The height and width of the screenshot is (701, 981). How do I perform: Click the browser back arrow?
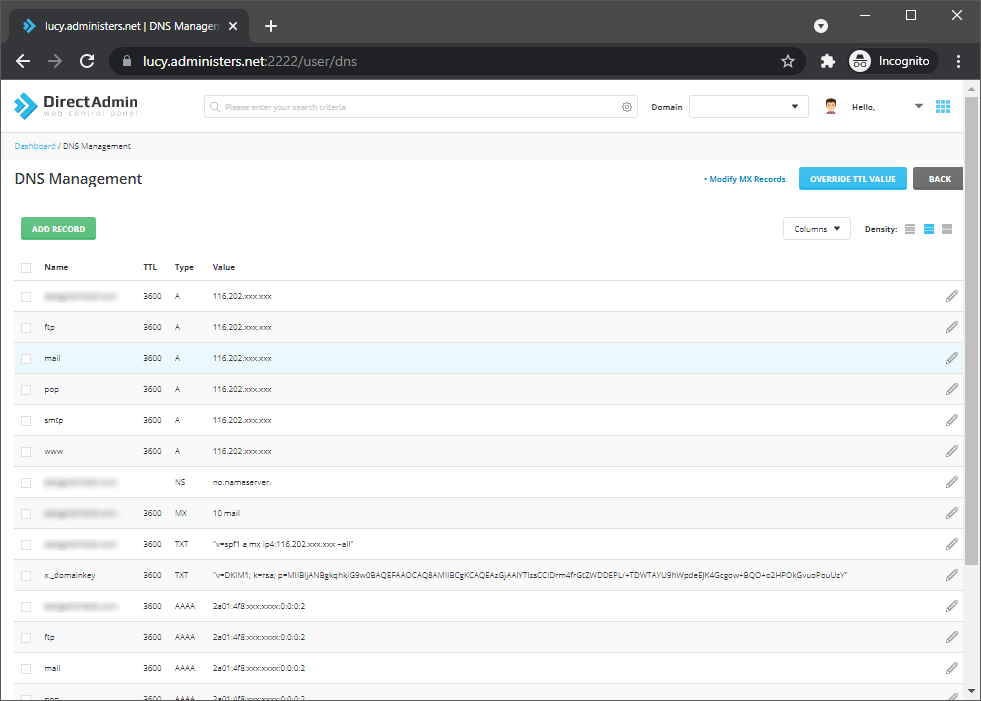pos(23,61)
